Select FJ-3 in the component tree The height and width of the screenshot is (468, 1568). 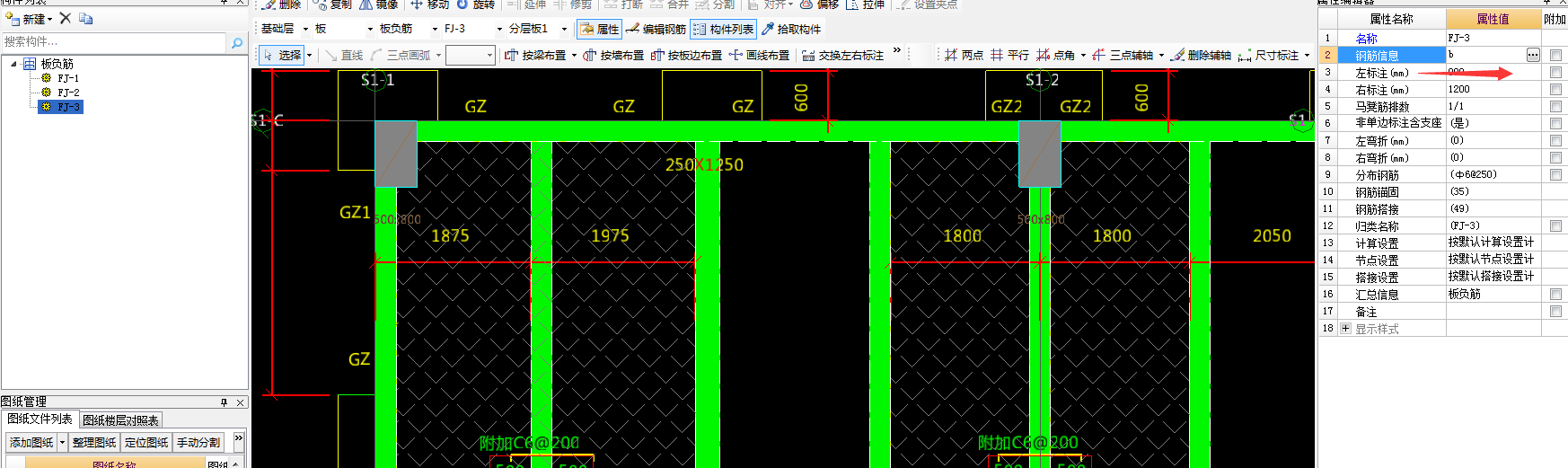click(x=68, y=107)
